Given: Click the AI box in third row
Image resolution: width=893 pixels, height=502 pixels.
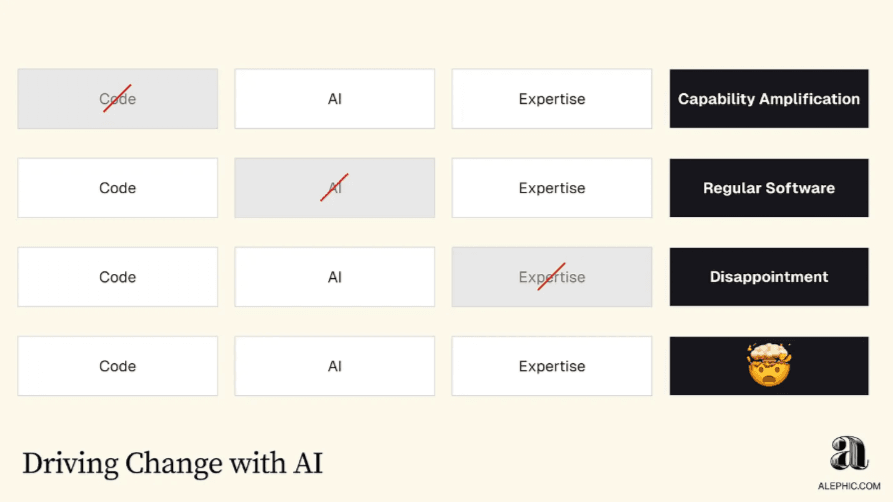Looking at the screenshot, I should click(334, 277).
